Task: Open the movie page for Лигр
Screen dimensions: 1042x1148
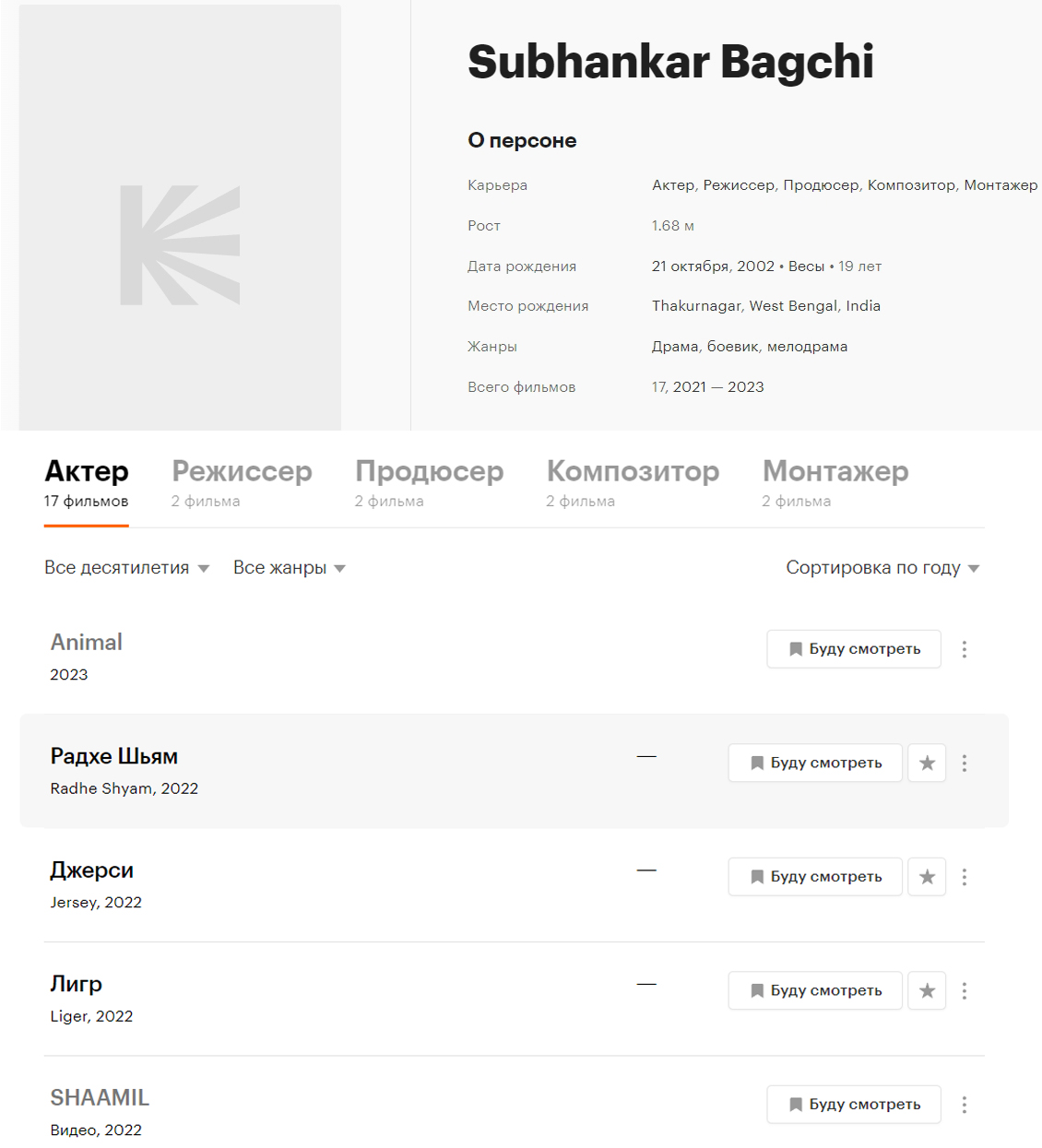Action: (x=76, y=985)
